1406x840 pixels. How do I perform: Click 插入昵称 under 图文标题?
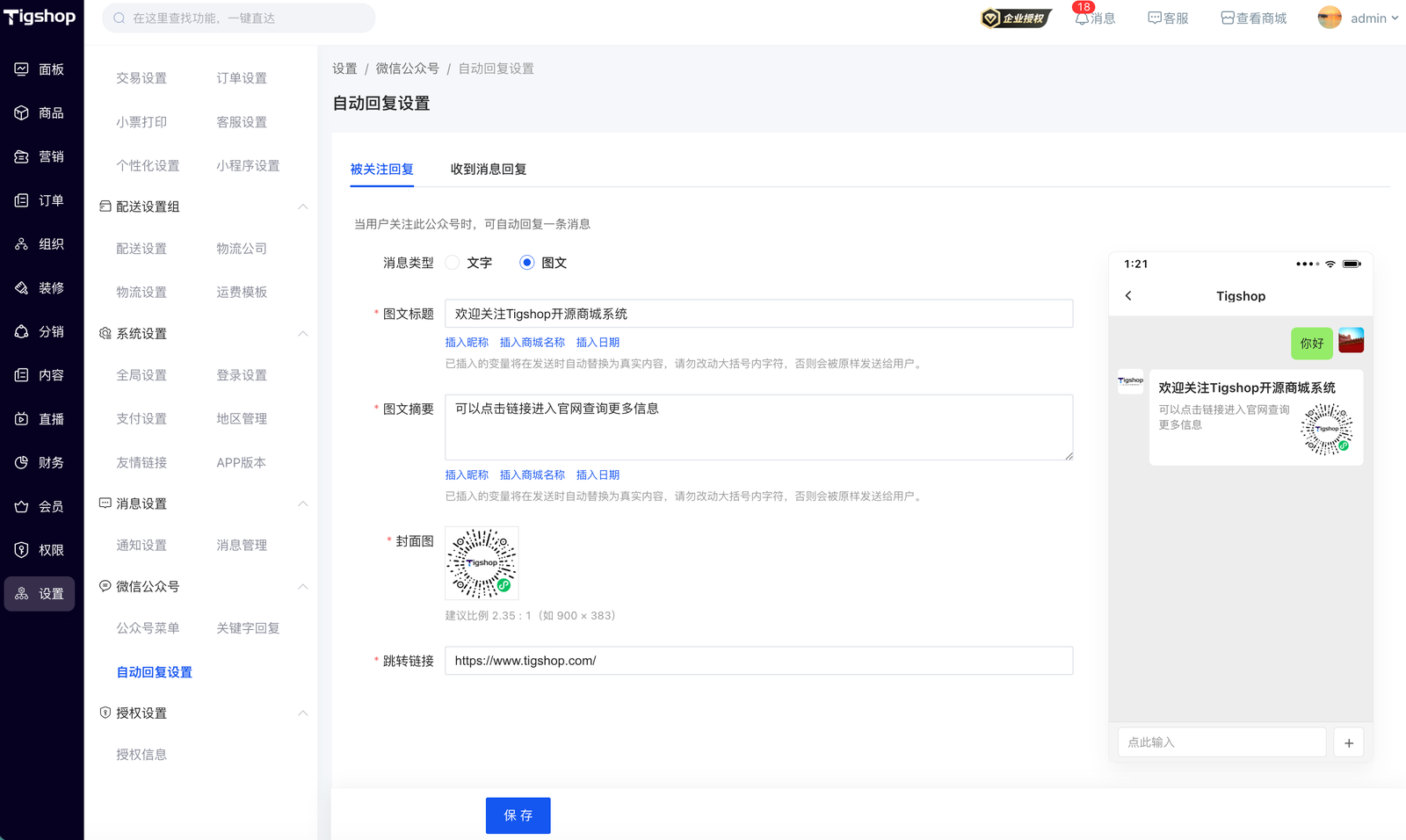[x=467, y=343]
